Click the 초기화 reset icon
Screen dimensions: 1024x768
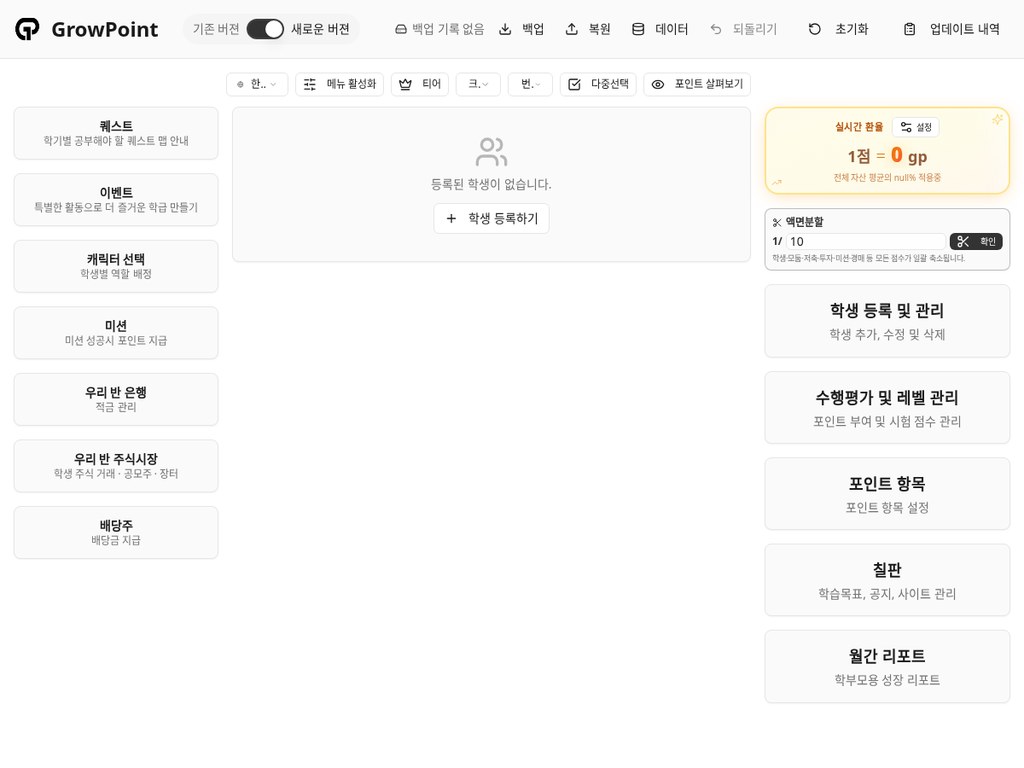pos(814,29)
